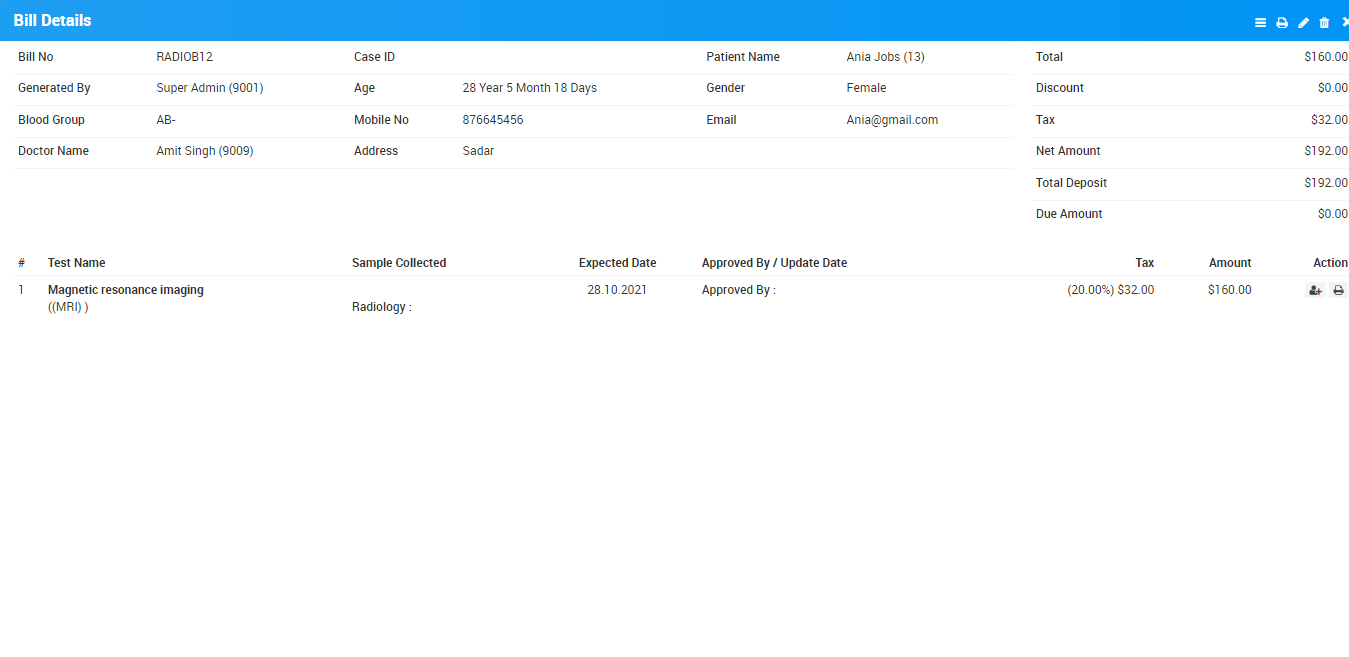This screenshot has width=1349, height=657.
Task: Click the Sample Collected column header
Action: pos(399,263)
